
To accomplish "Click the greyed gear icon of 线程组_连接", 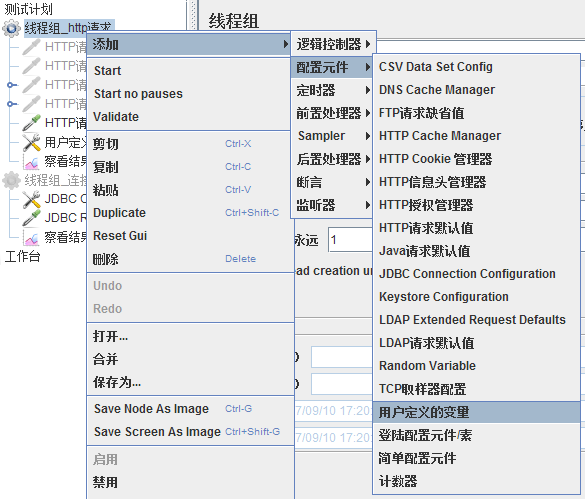I will (12, 180).
